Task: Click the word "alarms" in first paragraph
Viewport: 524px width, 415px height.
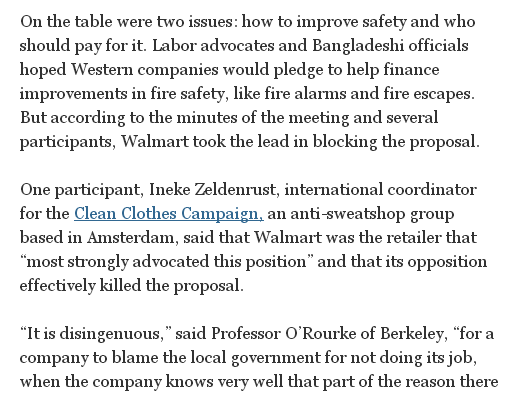Action: [x=320, y=94]
